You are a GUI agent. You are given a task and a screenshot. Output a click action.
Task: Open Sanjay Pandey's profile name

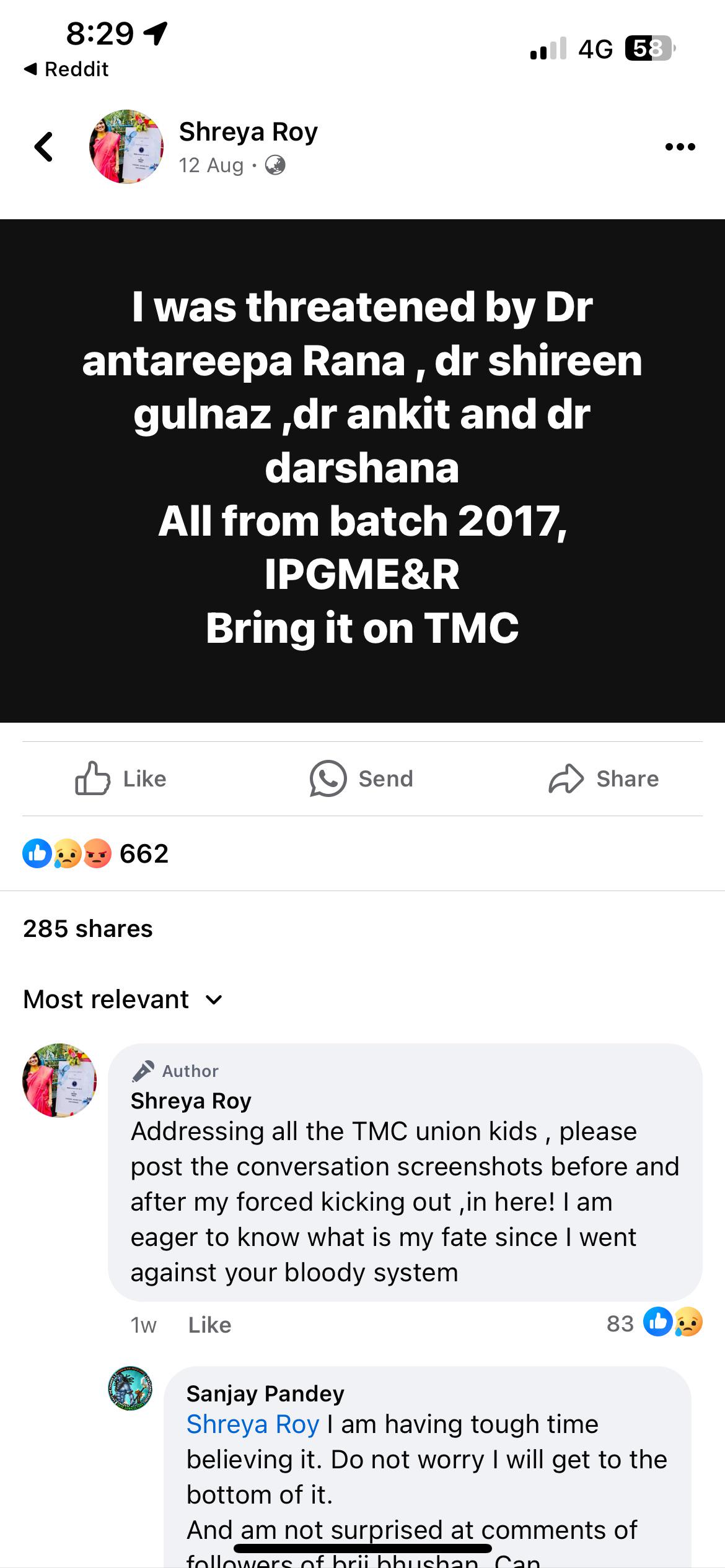pyautogui.click(x=265, y=1393)
